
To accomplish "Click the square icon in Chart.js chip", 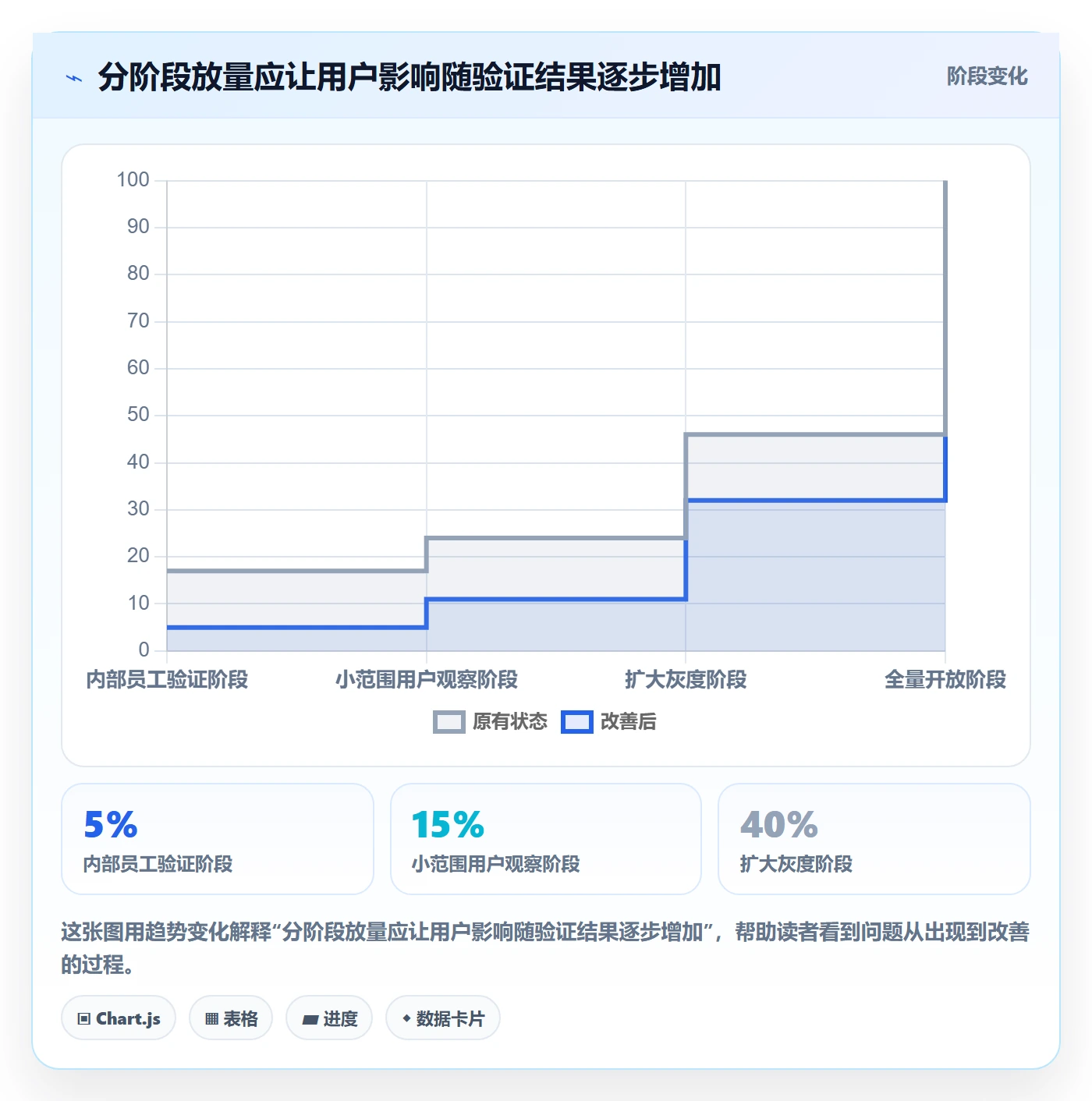I will coord(84,1019).
